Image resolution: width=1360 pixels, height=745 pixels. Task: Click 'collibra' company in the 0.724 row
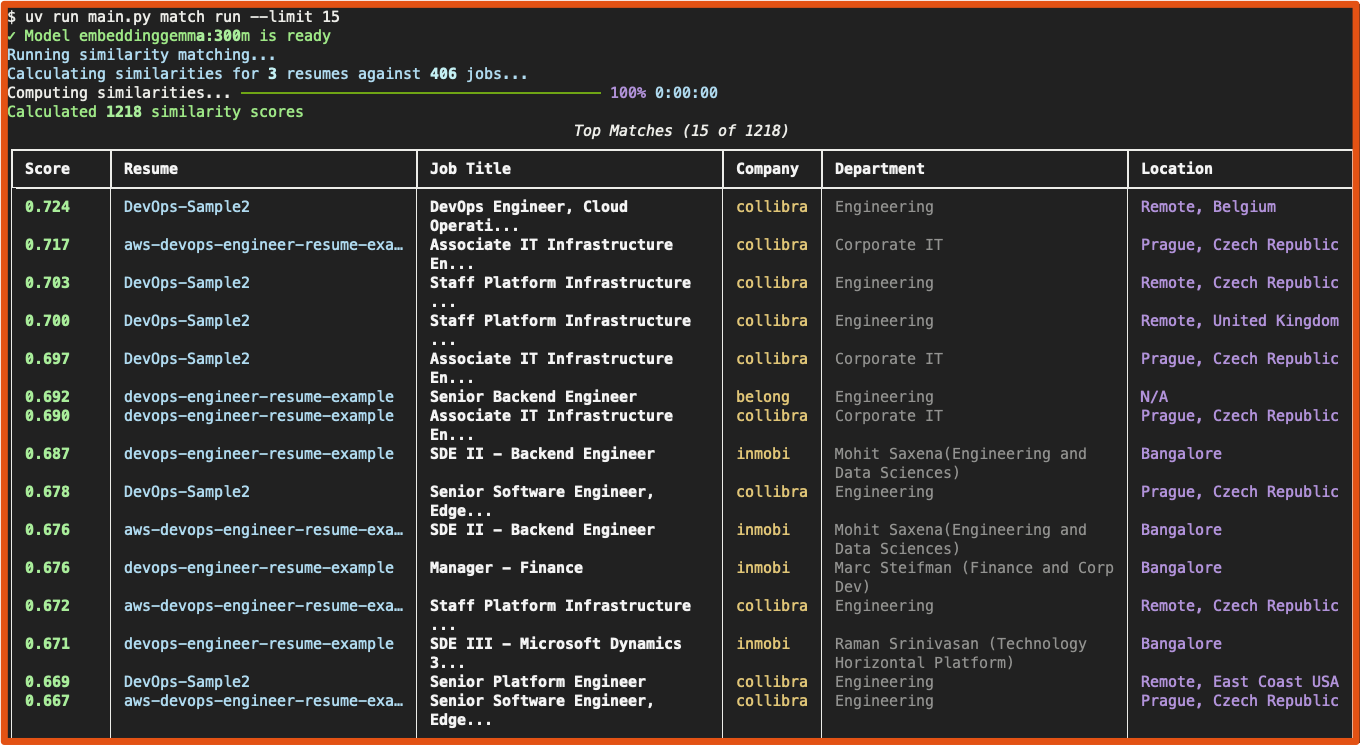pyautogui.click(x=772, y=207)
